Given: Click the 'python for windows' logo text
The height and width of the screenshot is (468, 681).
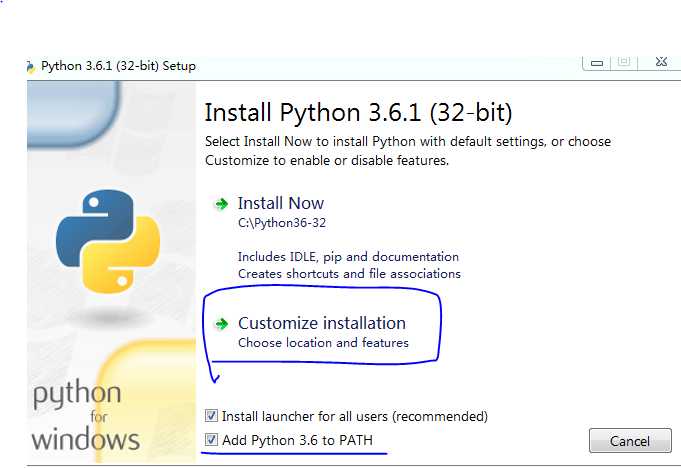Looking at the screenshot, I should coord(86,415).
